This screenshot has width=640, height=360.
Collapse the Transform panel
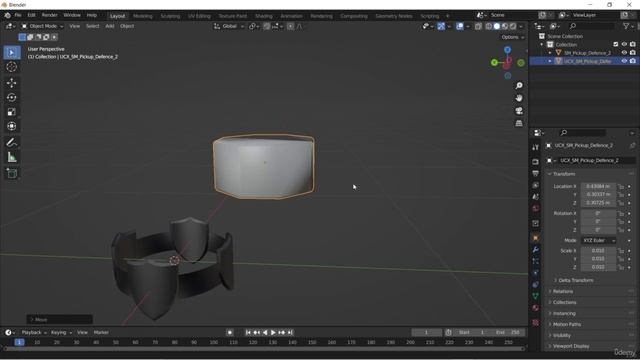[x=564, y=174]
